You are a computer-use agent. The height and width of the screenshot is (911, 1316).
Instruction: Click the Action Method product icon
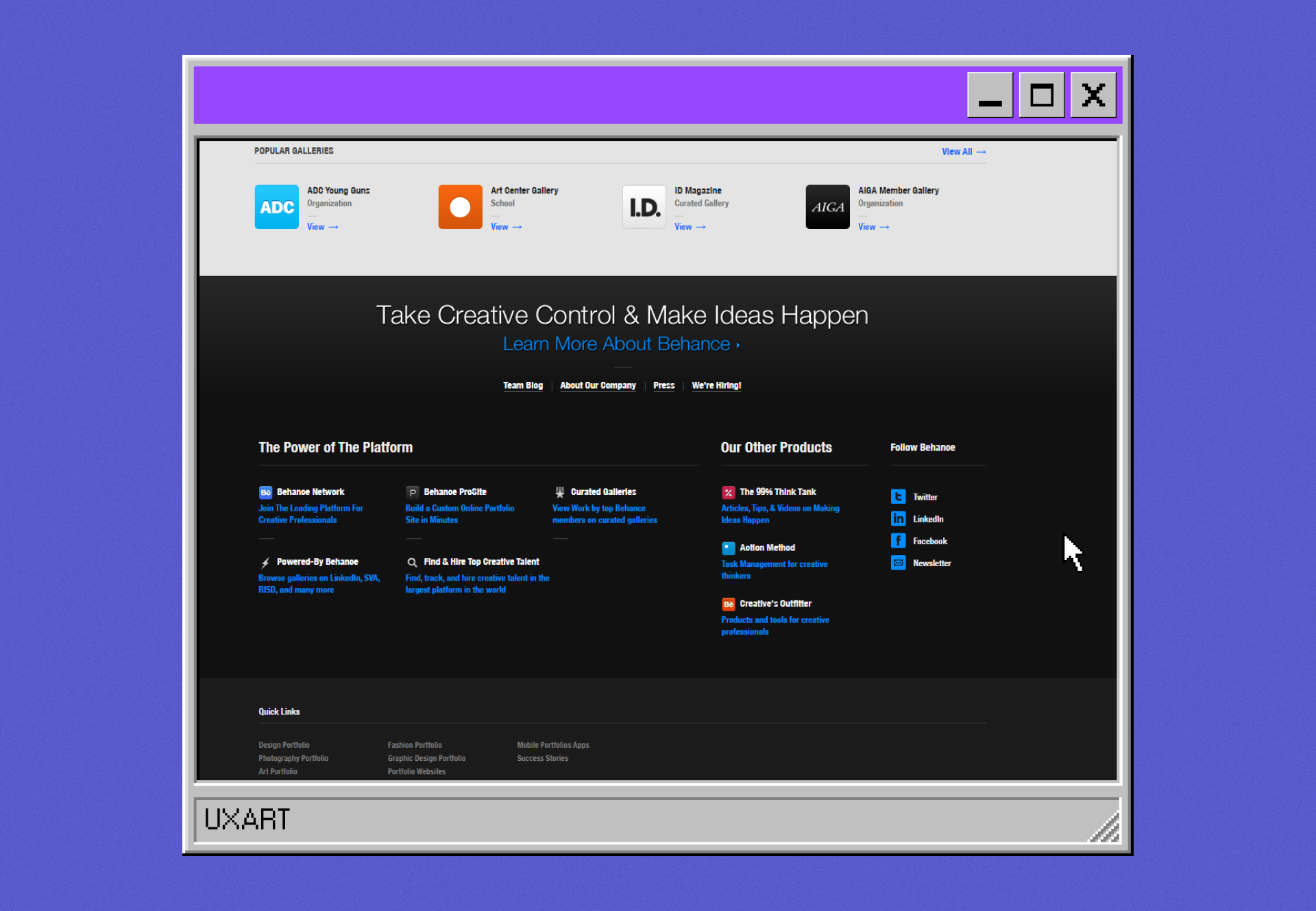coord(728,548)
